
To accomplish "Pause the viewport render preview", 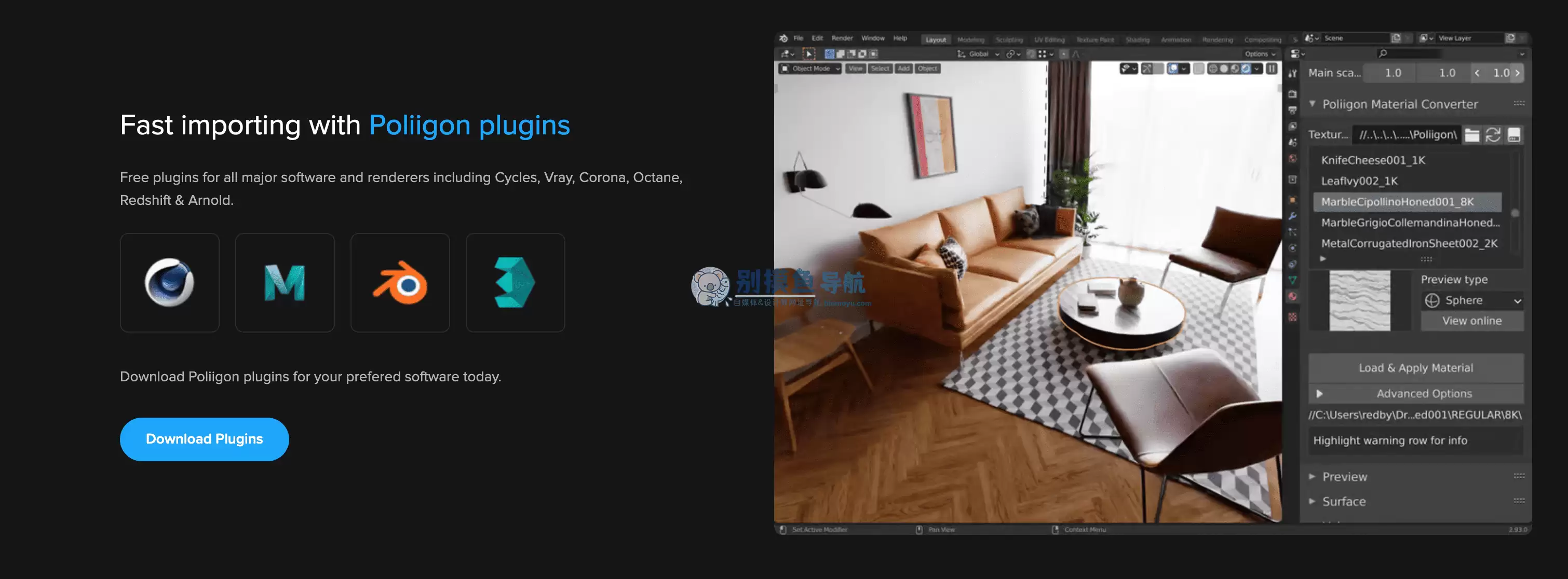I will pos(1272,68).
